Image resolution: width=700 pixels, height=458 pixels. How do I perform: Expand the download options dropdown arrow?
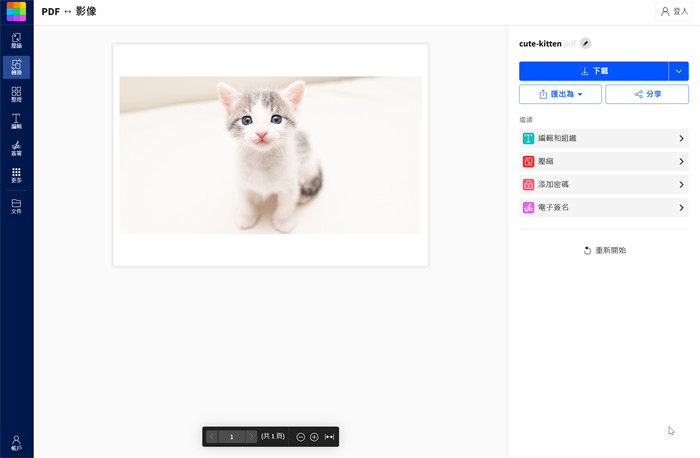[x=679, y=71]
